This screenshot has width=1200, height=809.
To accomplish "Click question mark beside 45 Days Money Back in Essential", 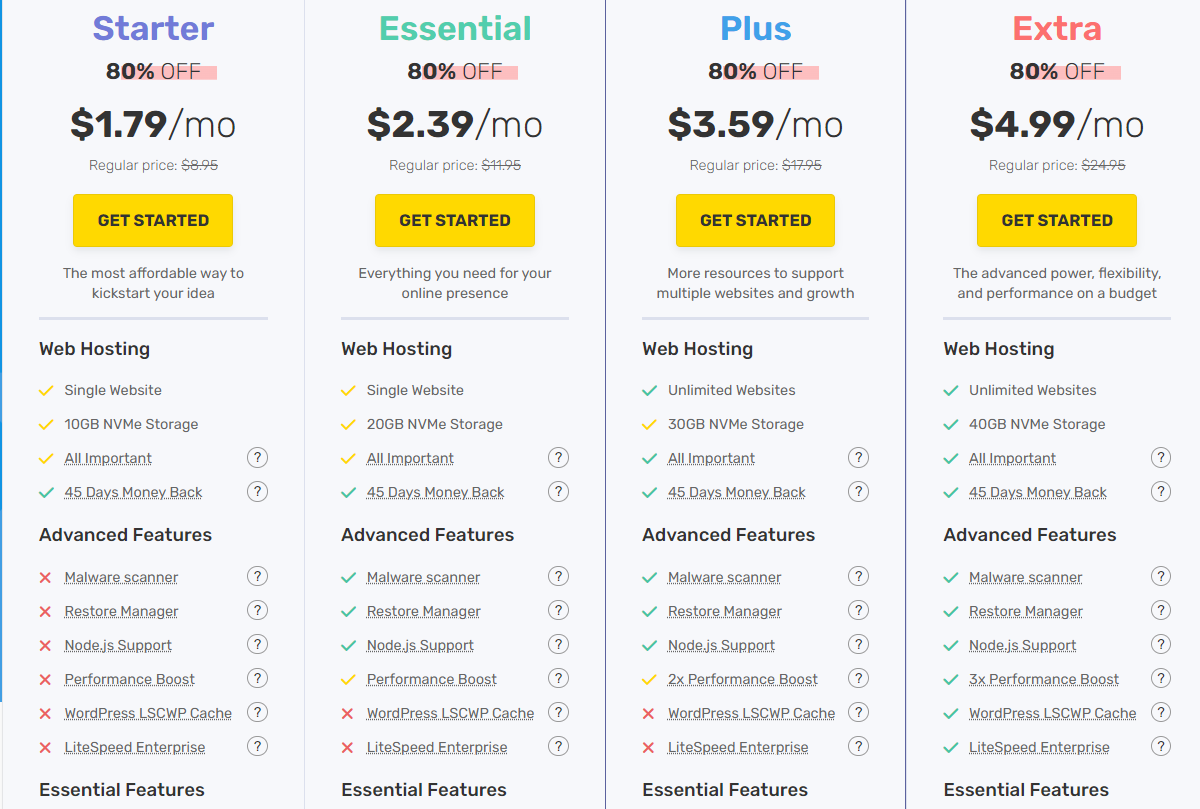I will (x=559, y=491).
